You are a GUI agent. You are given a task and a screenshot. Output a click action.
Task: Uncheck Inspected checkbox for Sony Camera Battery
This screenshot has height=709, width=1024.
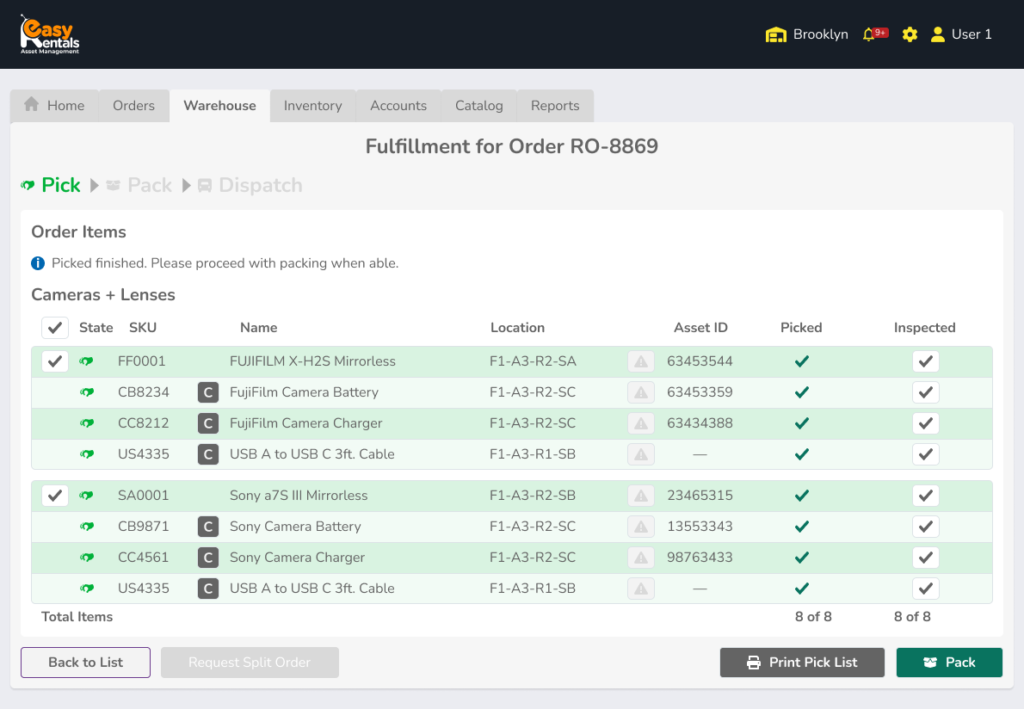coord(925,526)
